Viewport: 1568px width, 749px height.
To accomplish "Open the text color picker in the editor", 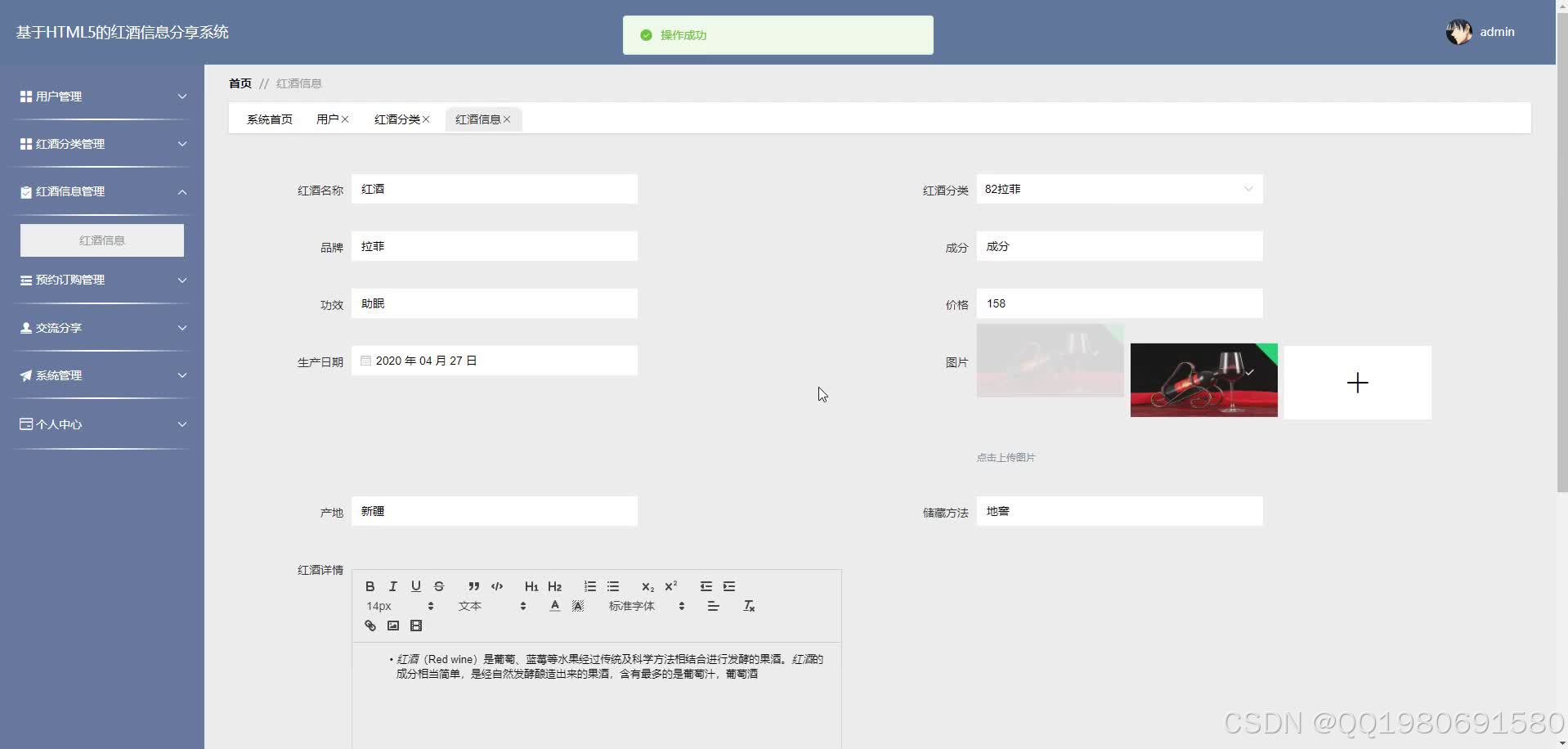I will tap(554, 606).
